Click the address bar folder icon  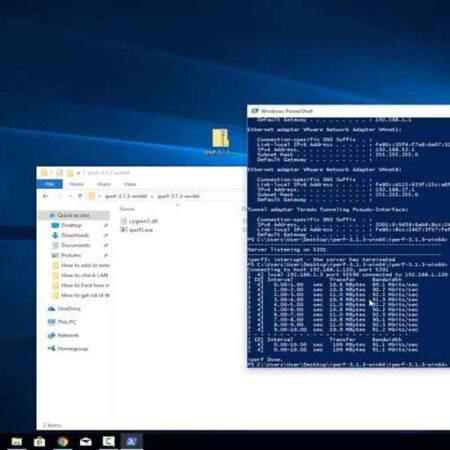[91, 196]
